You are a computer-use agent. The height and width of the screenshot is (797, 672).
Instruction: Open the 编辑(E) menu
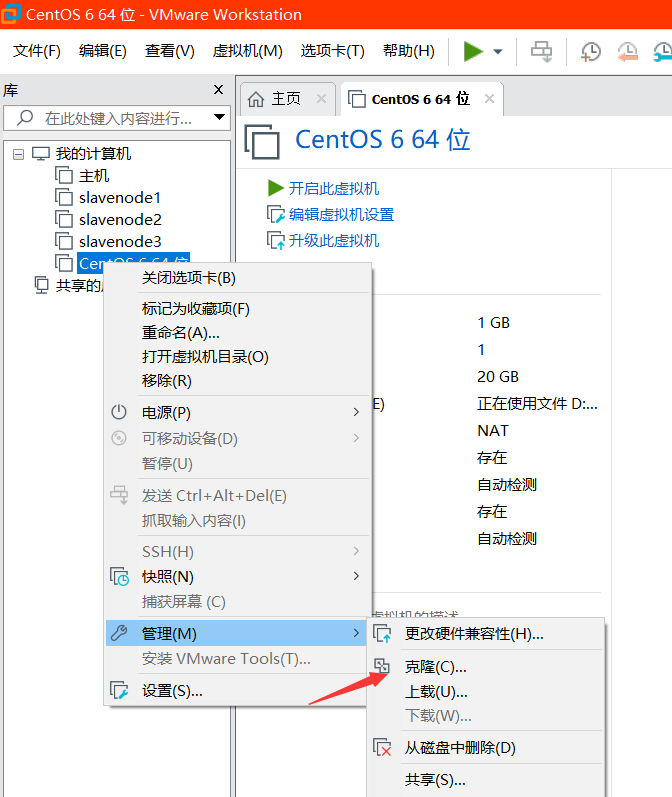tap(103, 51)
